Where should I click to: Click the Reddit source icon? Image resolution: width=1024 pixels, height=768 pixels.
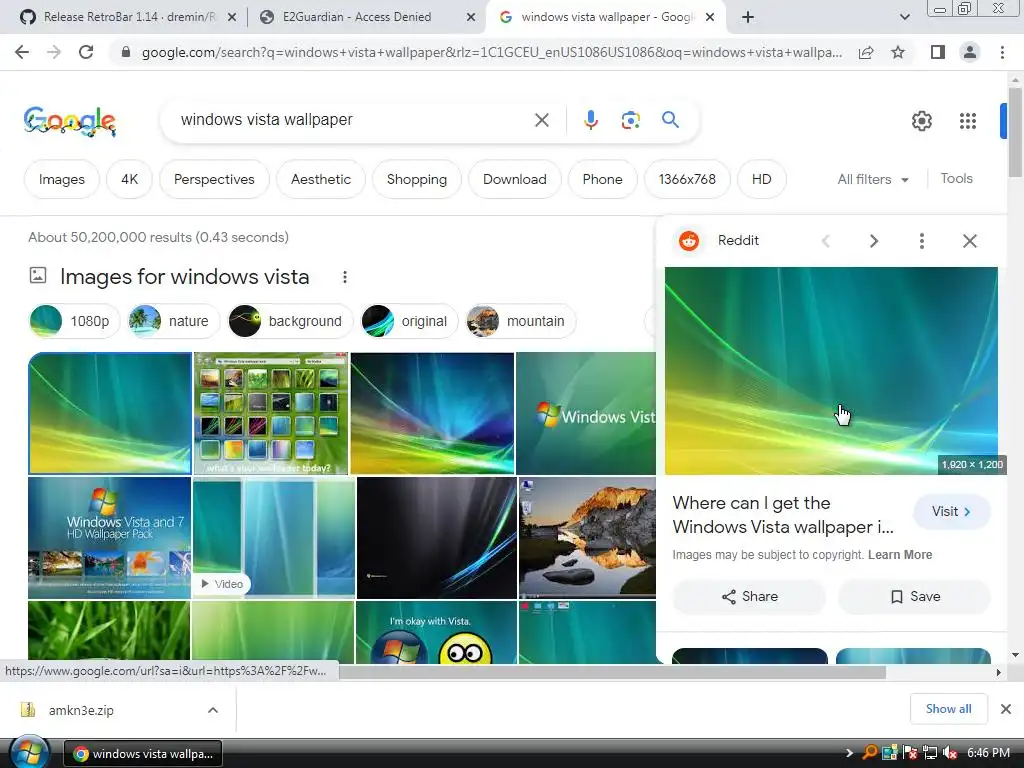tap(688, 241)
